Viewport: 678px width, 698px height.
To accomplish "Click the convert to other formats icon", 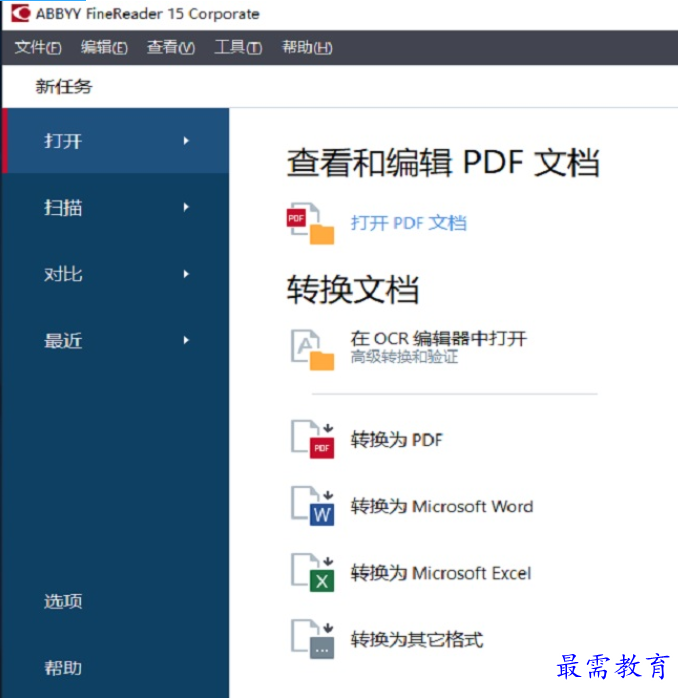I will (x=311, y=639).
